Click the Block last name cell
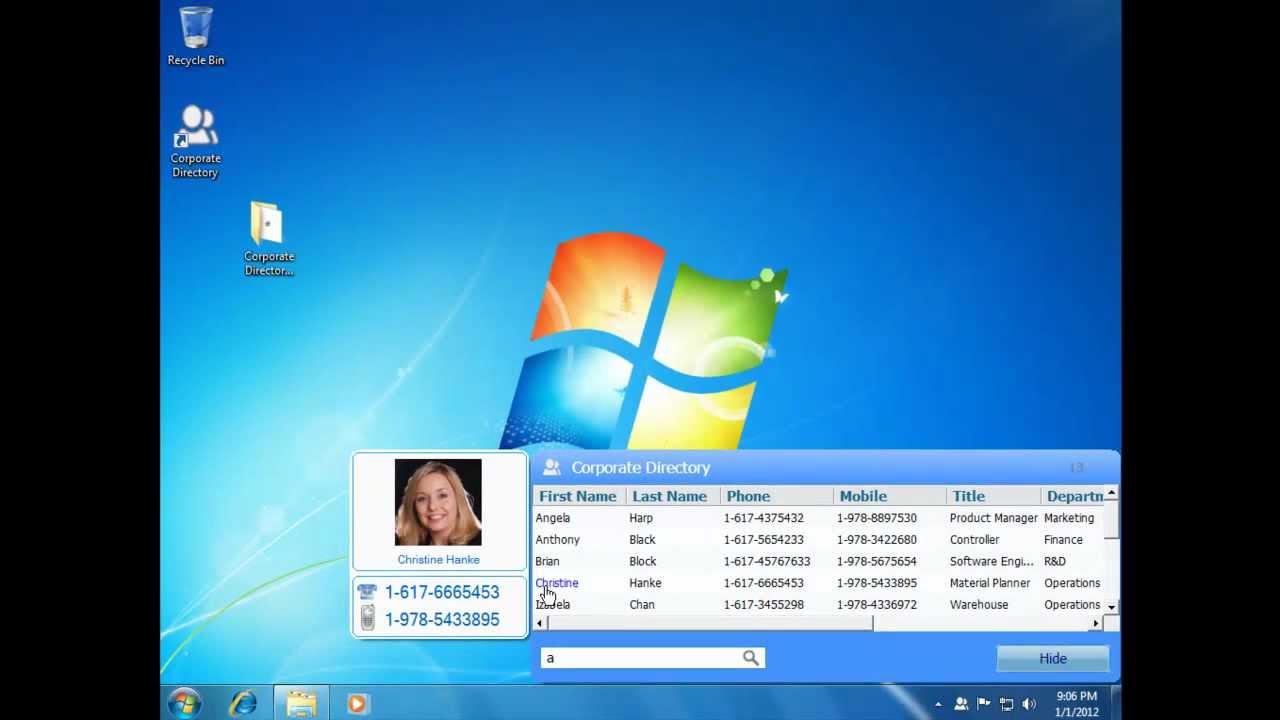This screenshot has height=720, width=1280. tap(642, 562)
